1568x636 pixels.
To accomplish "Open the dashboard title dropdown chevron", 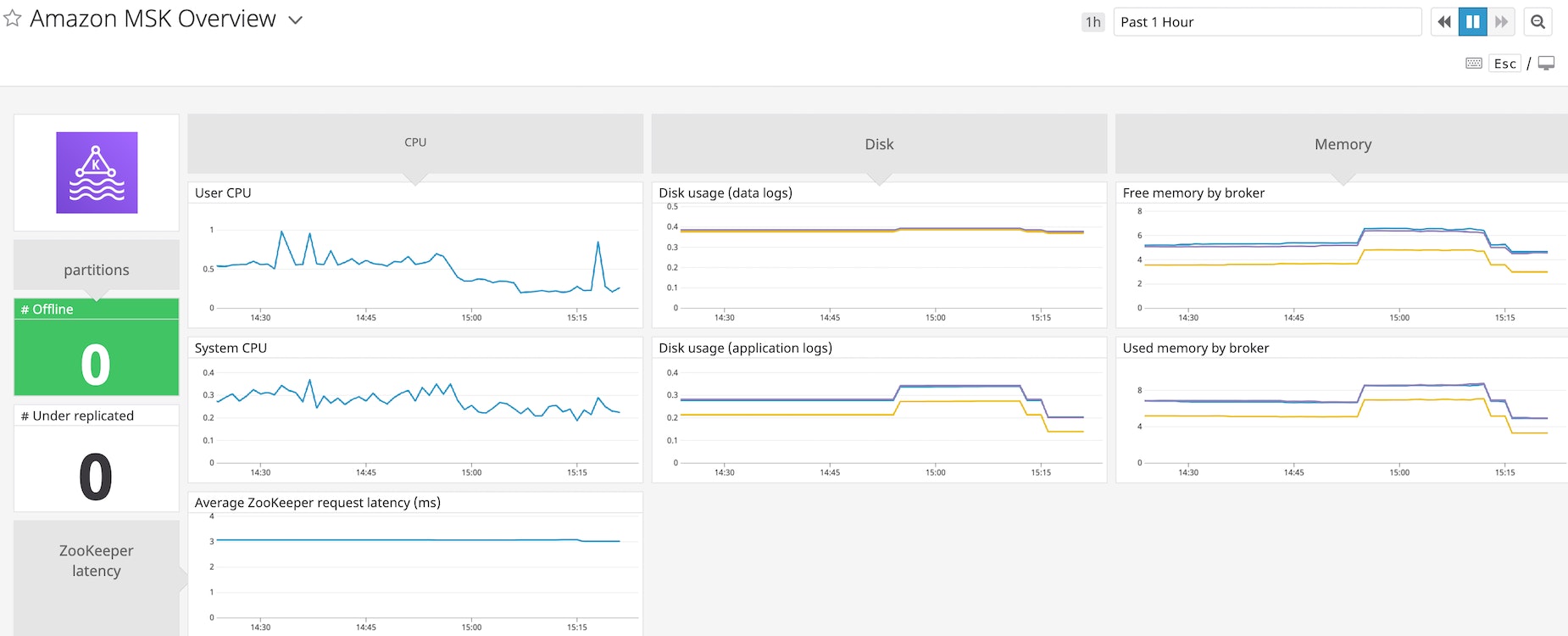I will tap(295, 20).
